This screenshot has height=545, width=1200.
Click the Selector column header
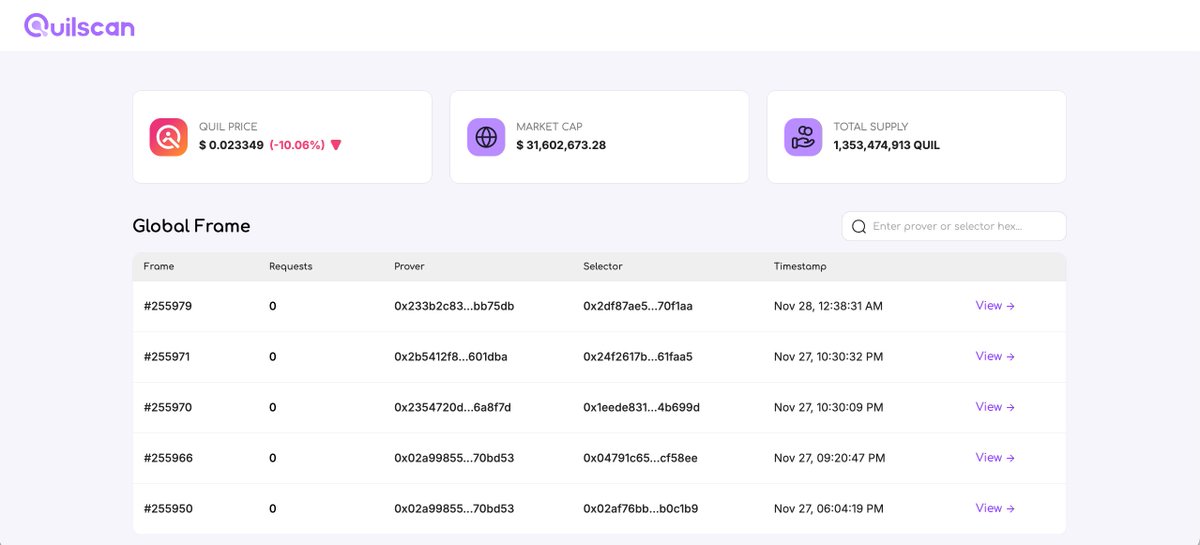pos(603,267)
